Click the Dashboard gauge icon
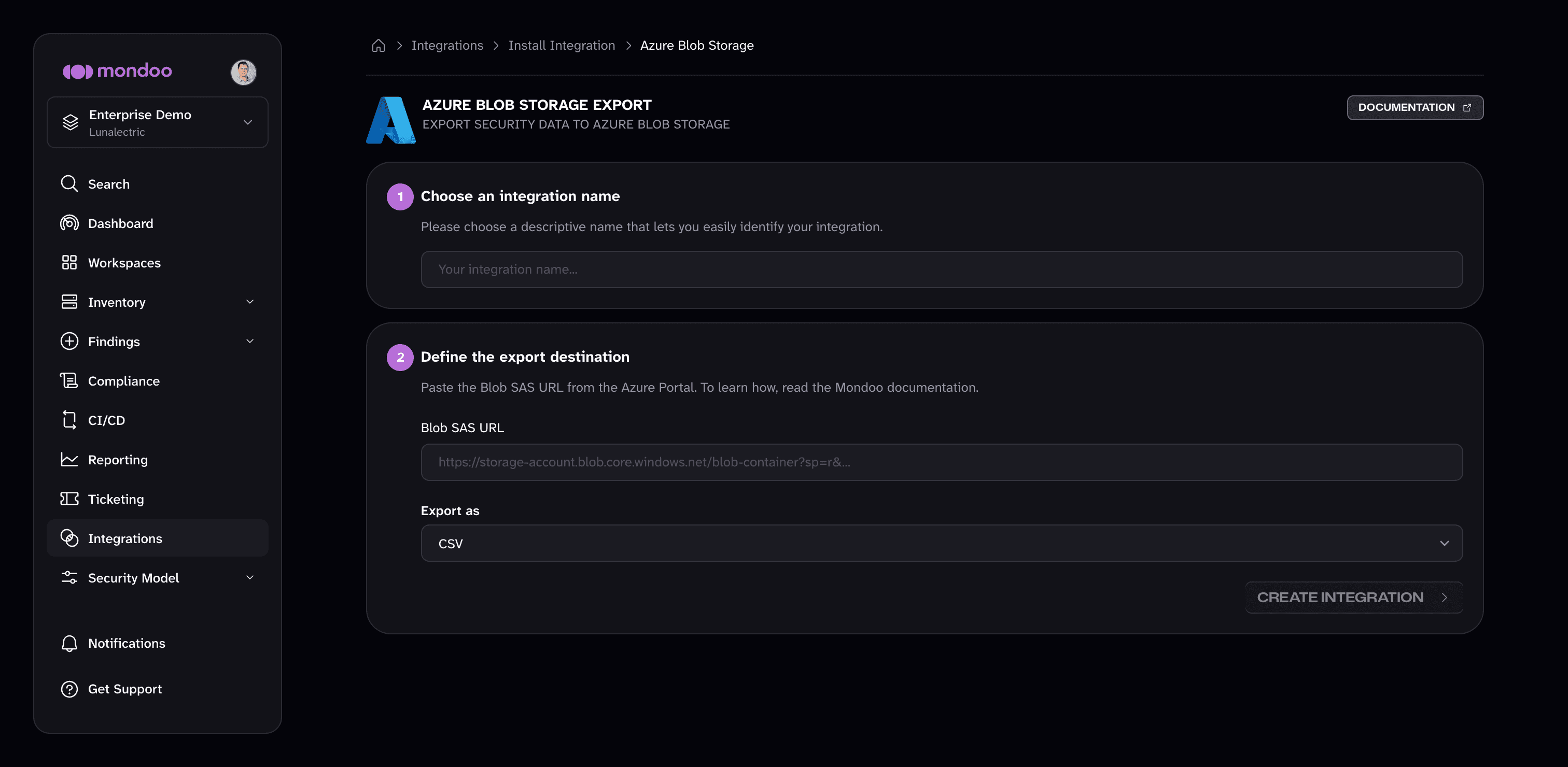This screenshot has height=767, width=1568. click(x=69, y=223)
